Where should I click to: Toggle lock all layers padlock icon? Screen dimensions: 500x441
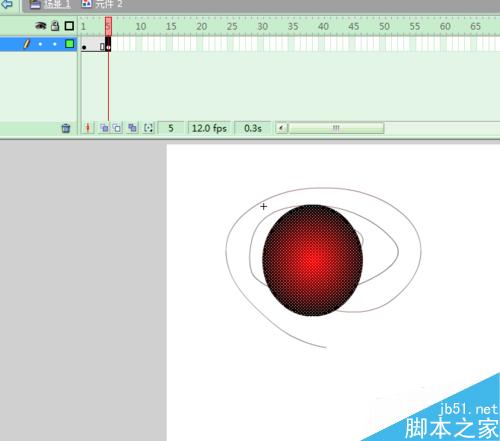pyautogui.click(x=55, y=26)
